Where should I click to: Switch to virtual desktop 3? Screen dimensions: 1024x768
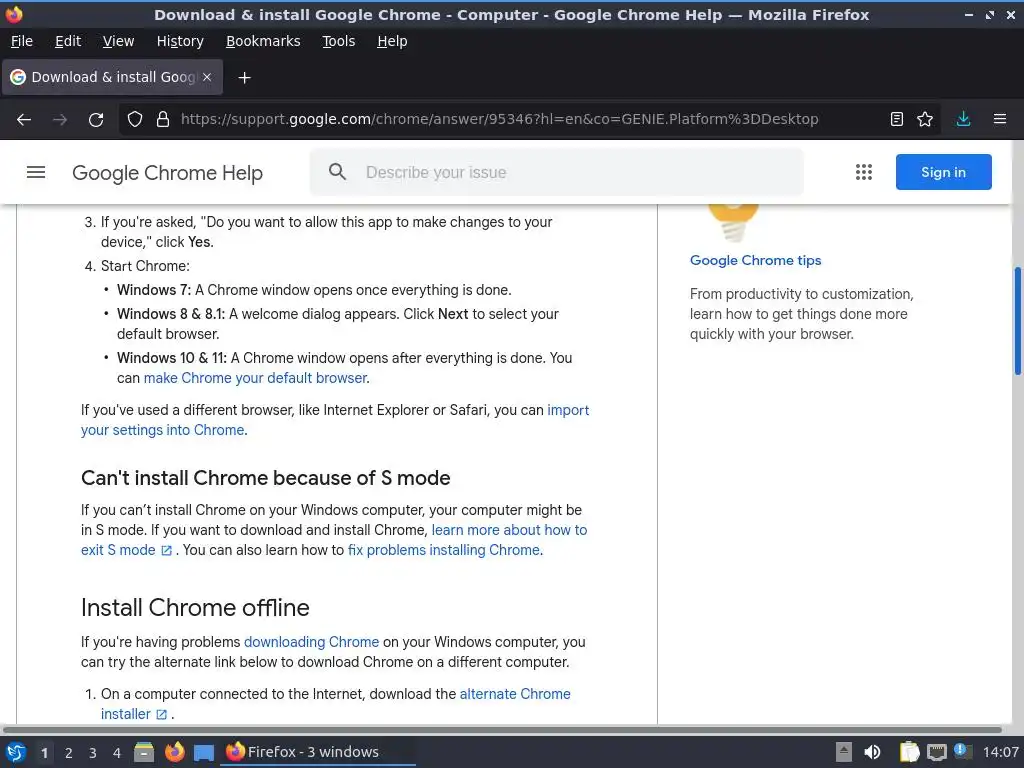[93, 753]
